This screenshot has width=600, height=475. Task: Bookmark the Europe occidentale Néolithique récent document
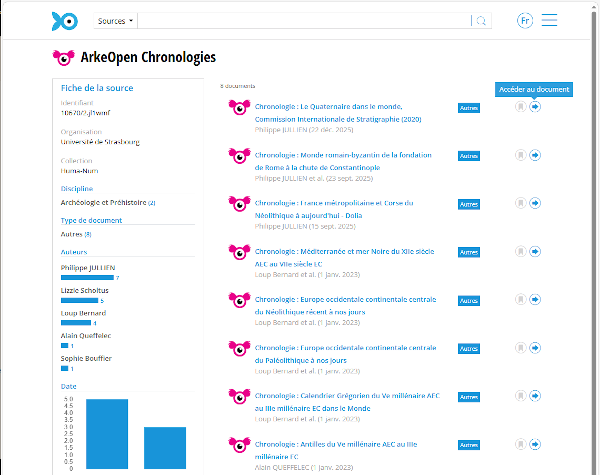click(x=520, y=299)
